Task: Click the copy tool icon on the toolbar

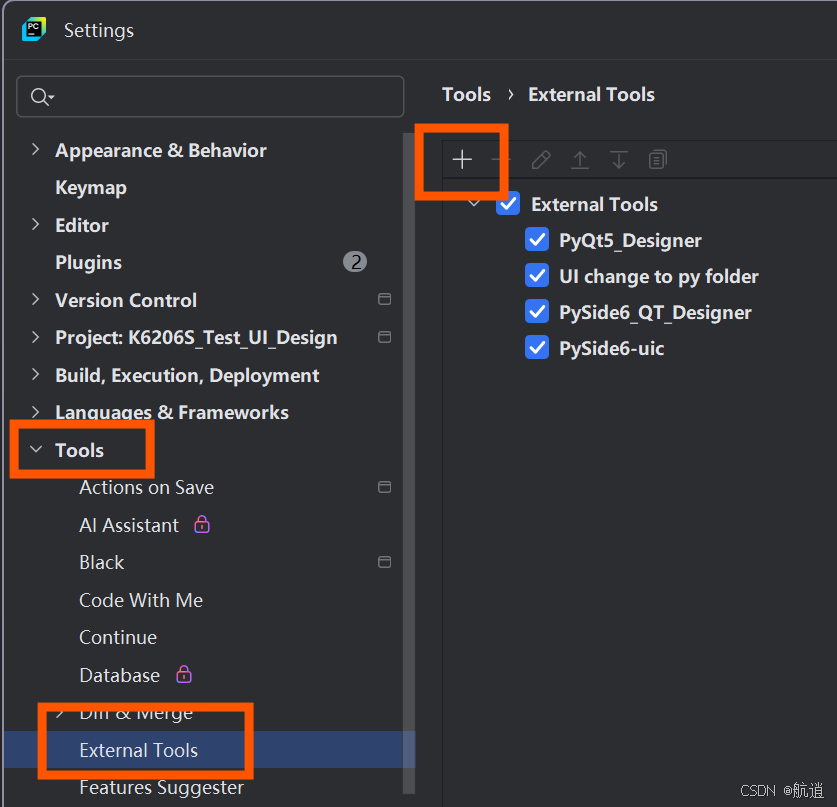Action: coord(657,159)
